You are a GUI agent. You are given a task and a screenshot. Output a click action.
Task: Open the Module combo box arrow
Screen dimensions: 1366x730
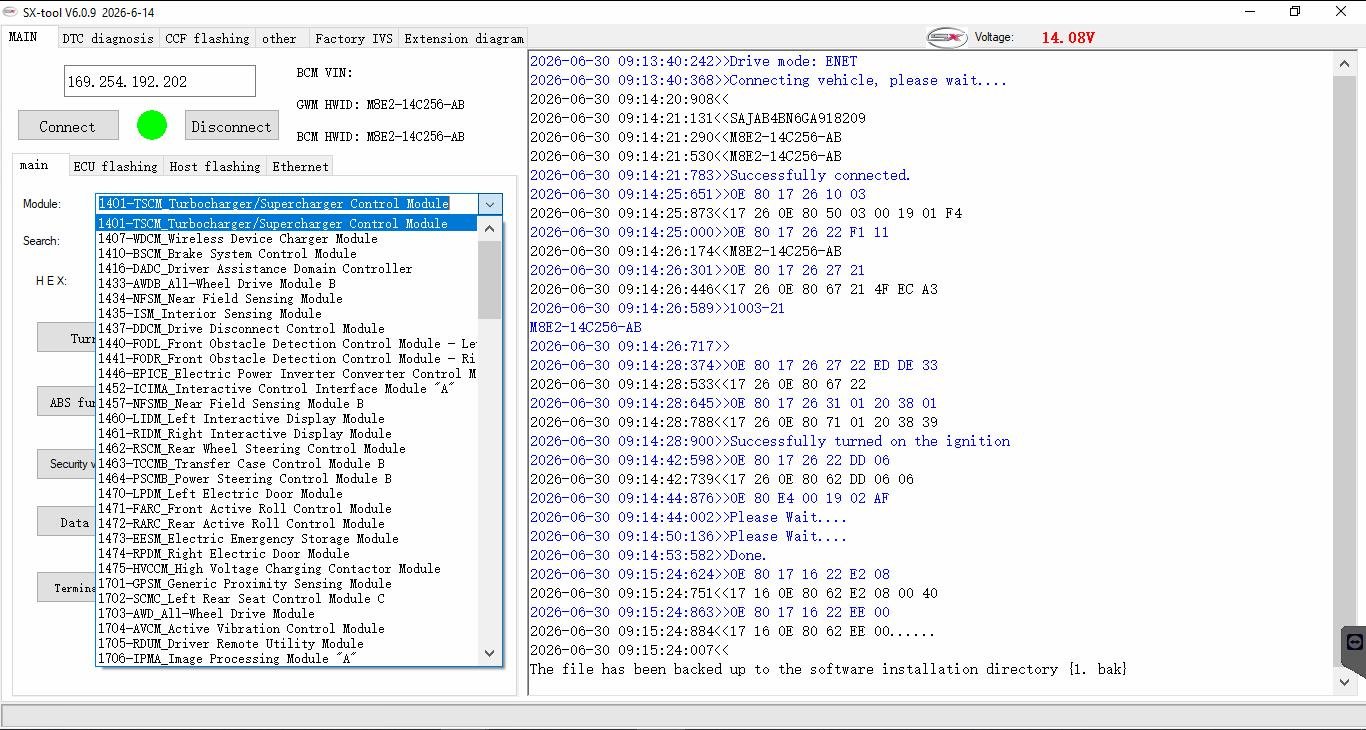coord(490,204)
